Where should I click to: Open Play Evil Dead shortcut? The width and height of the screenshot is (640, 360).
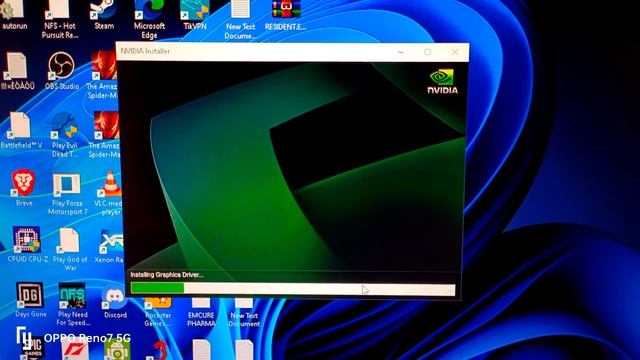click(x=64, y=135)
